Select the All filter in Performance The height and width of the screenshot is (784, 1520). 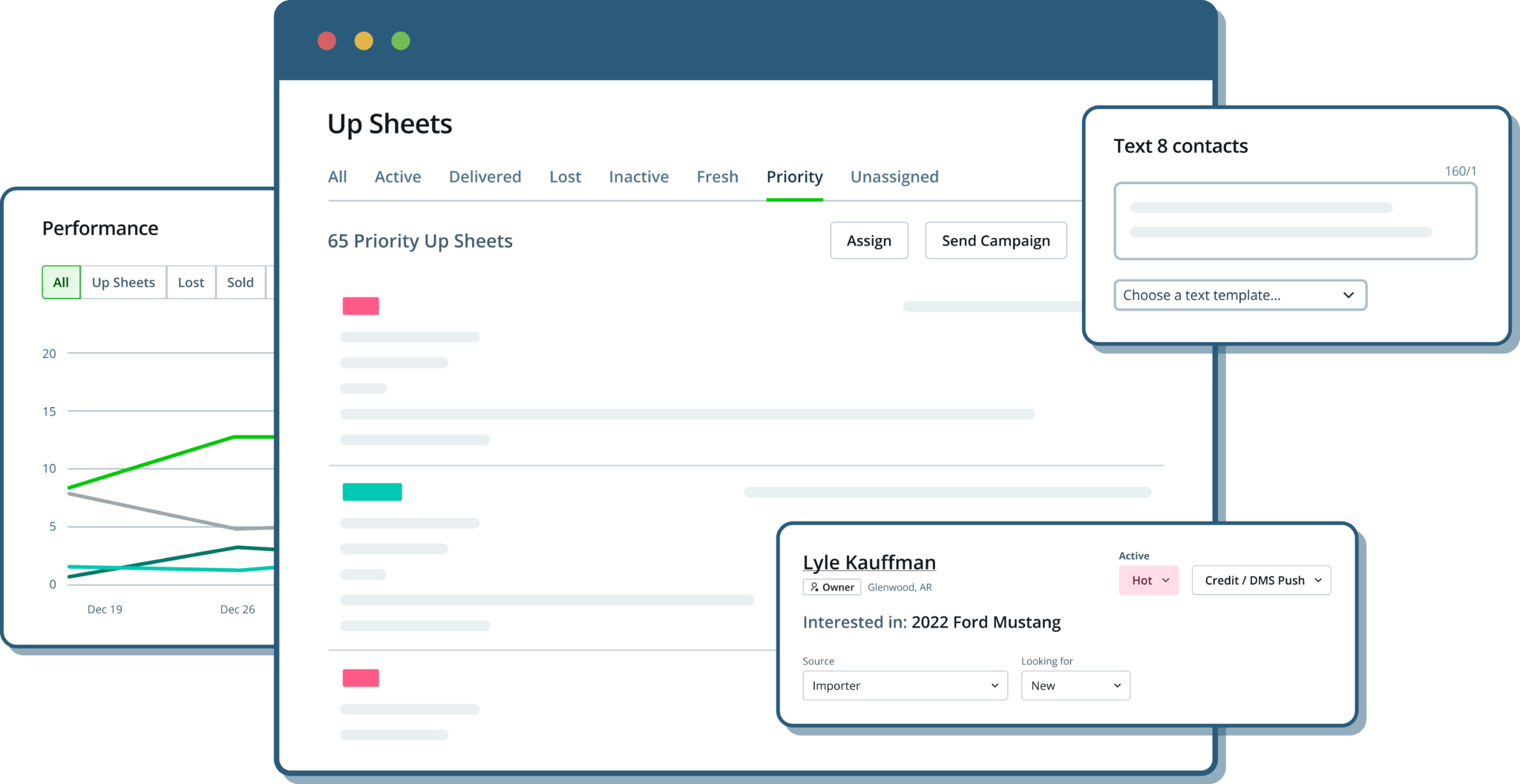pos(61,282)
